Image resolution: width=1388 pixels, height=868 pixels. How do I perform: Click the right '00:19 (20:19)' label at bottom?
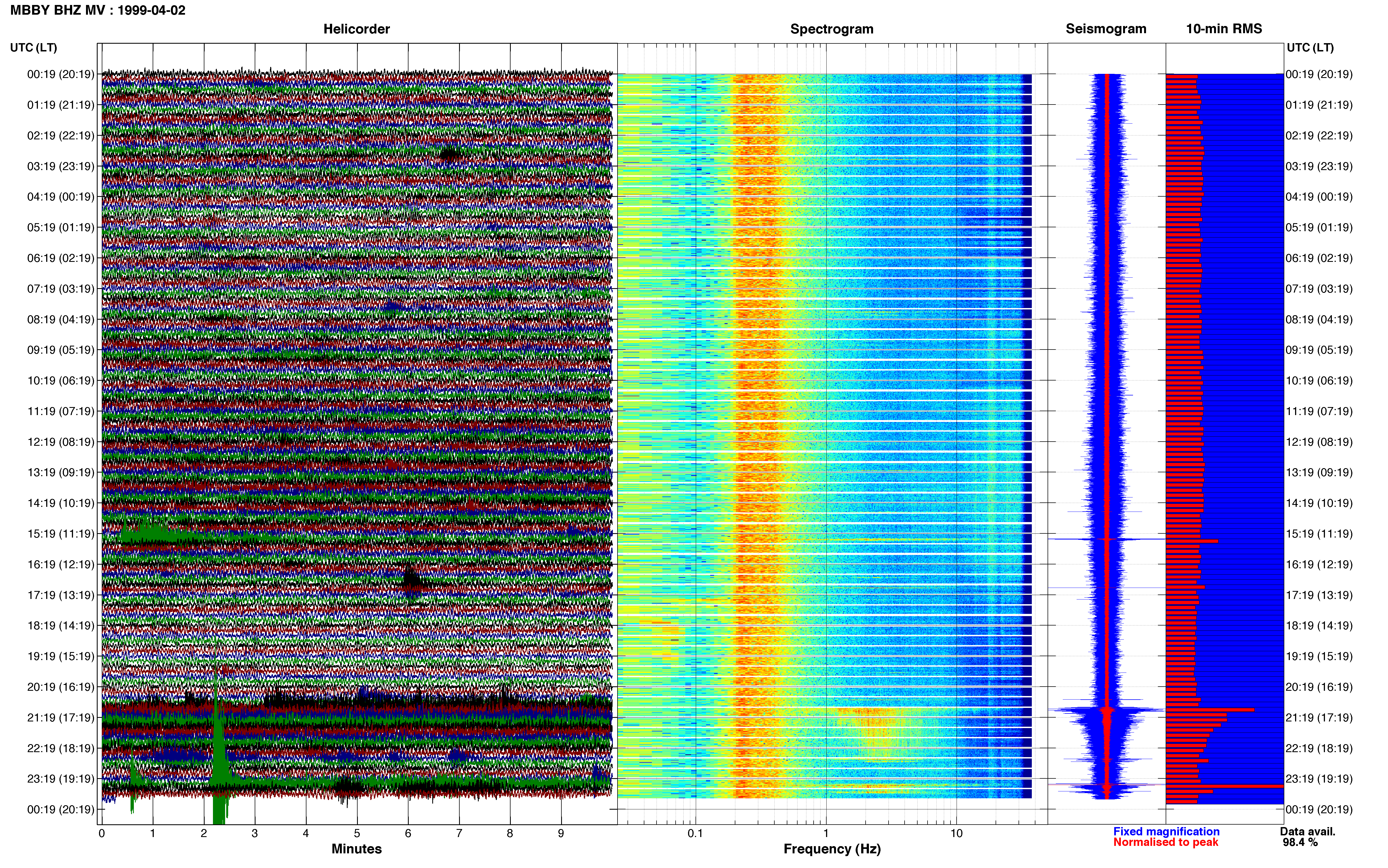pos(1319,809)
